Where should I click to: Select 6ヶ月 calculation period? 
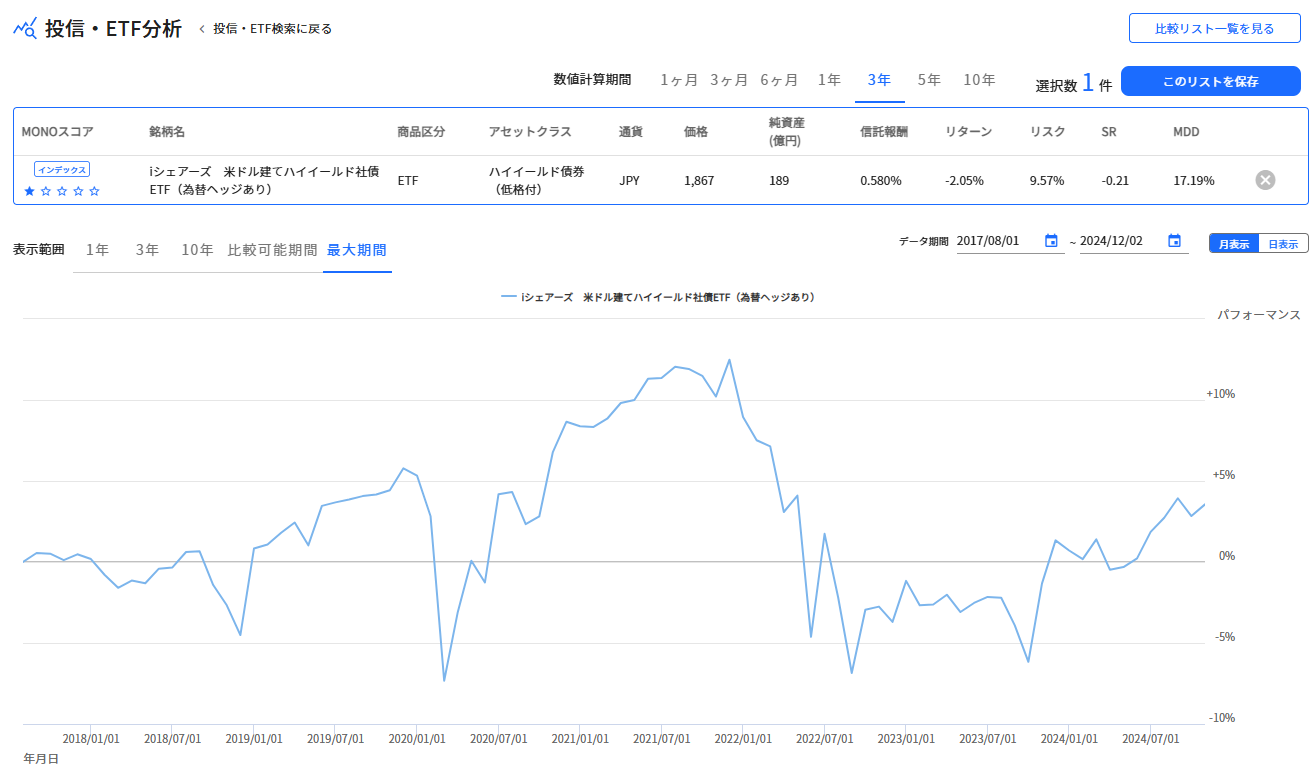pyautogui.click(x=779, y=80)
